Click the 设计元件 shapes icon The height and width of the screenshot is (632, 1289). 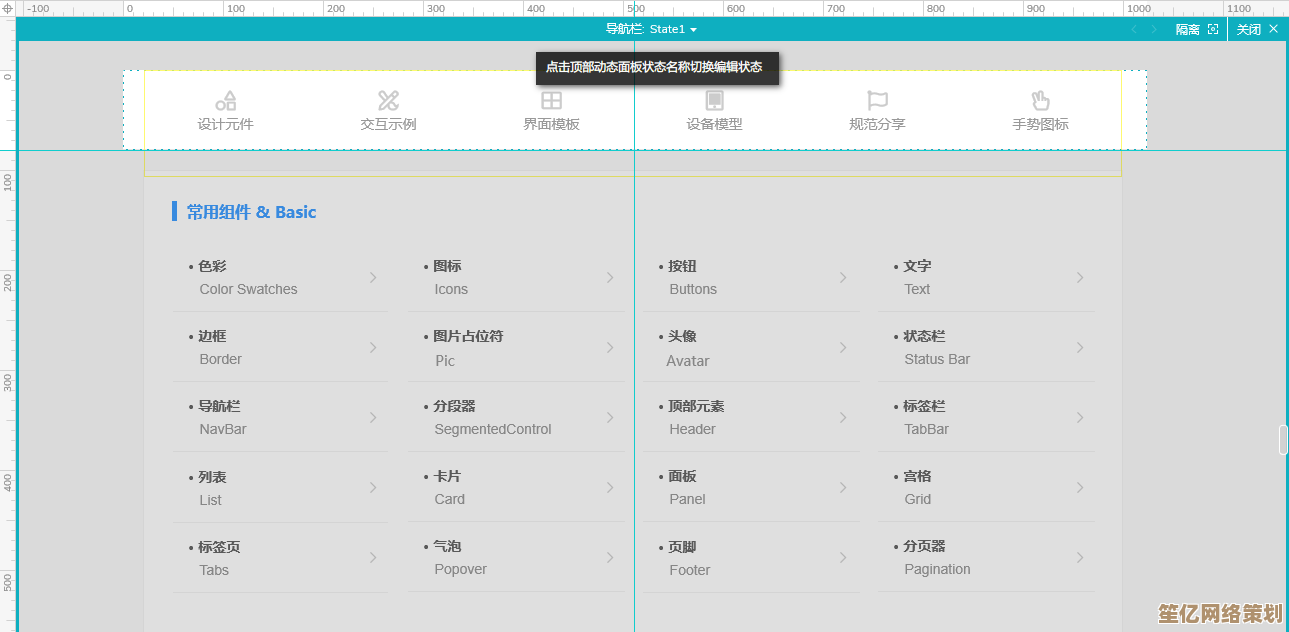pyautogui.click(x=226, y=100)
